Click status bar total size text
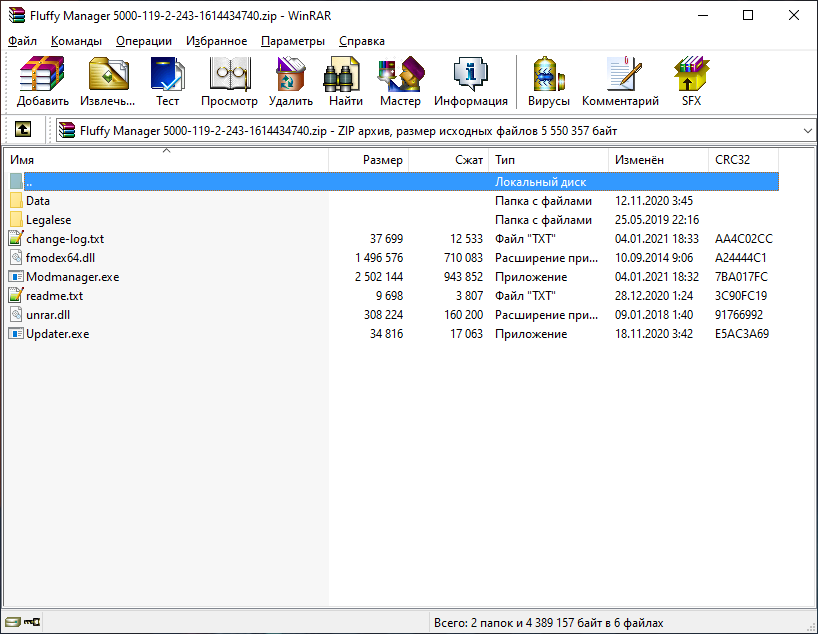818x634 pixels. tap(549, 623)
